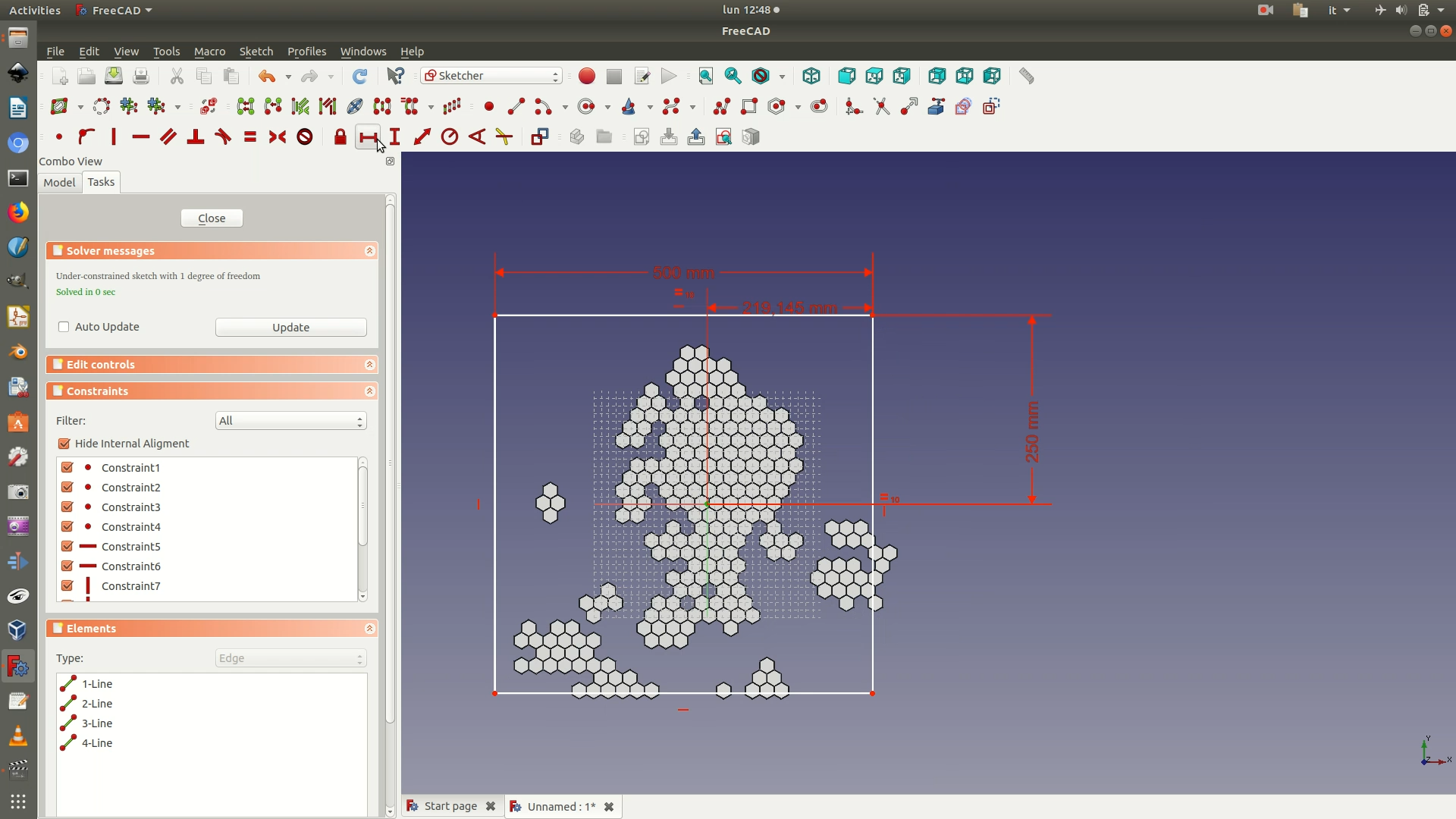Uncheck Constraint3 checkbox
1456x819 pixels.
[x=67, y=507]
